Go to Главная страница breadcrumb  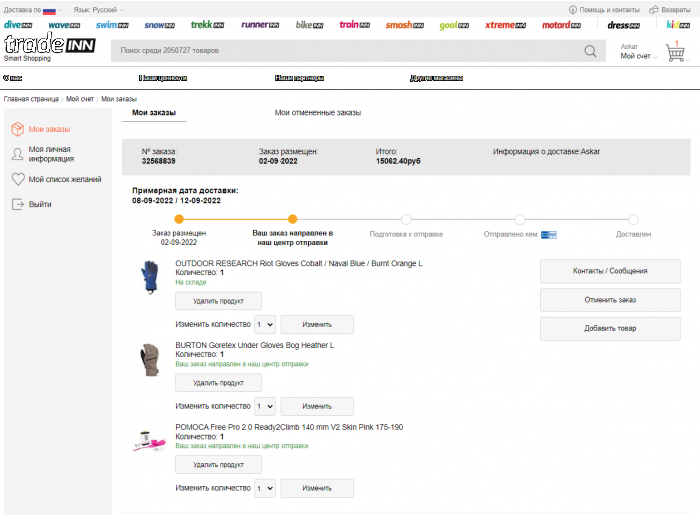[x=31, y=99]
